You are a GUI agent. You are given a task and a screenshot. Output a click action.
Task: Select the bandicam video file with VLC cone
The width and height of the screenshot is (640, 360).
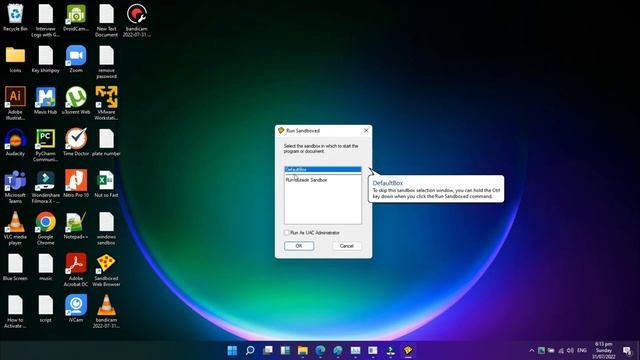pos(106,311)
